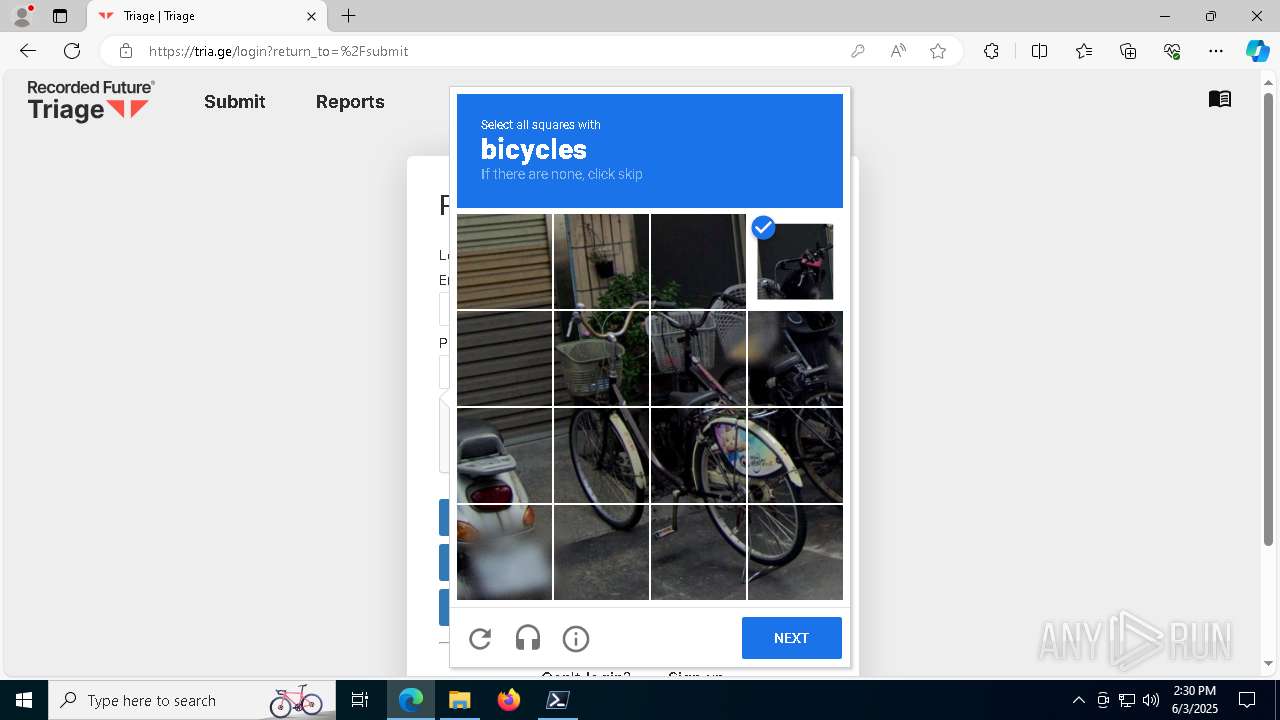Go back with the browser back arrow
The height and width of the screenshot is (720, 1280).
point(28,51)
